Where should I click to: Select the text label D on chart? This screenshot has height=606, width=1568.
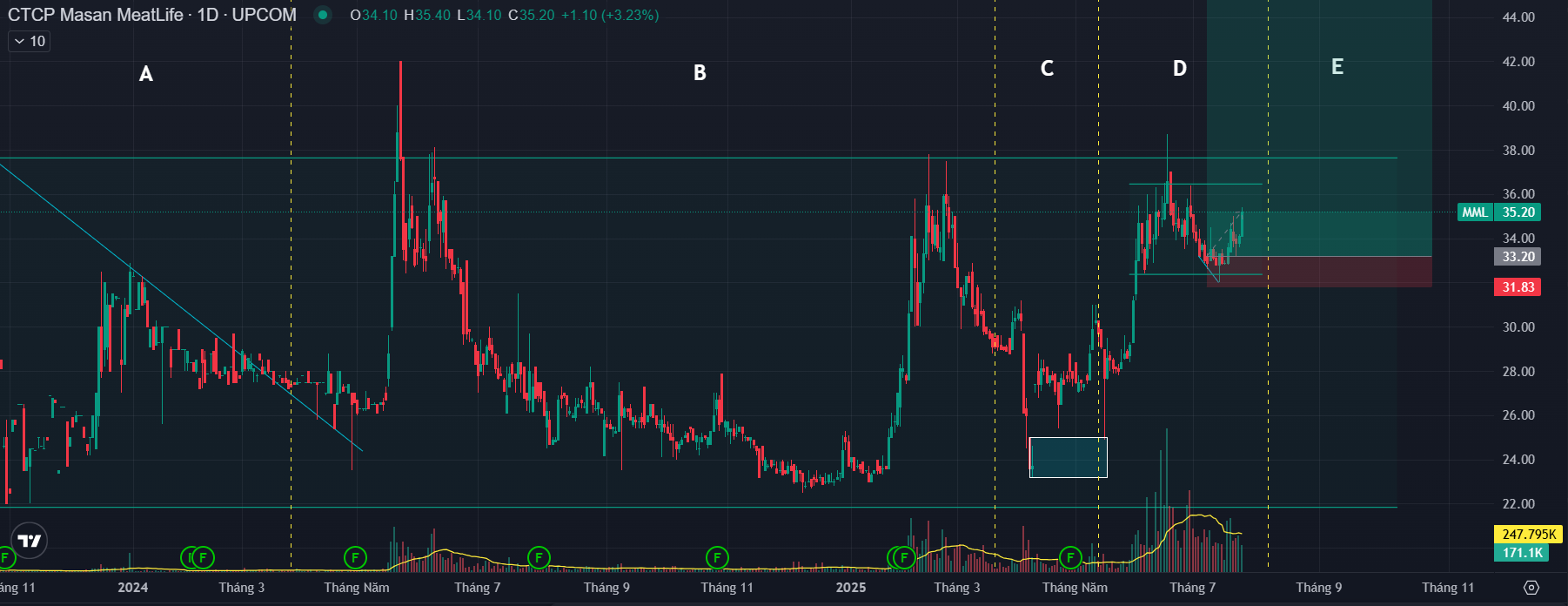(x=1179, y=69)
